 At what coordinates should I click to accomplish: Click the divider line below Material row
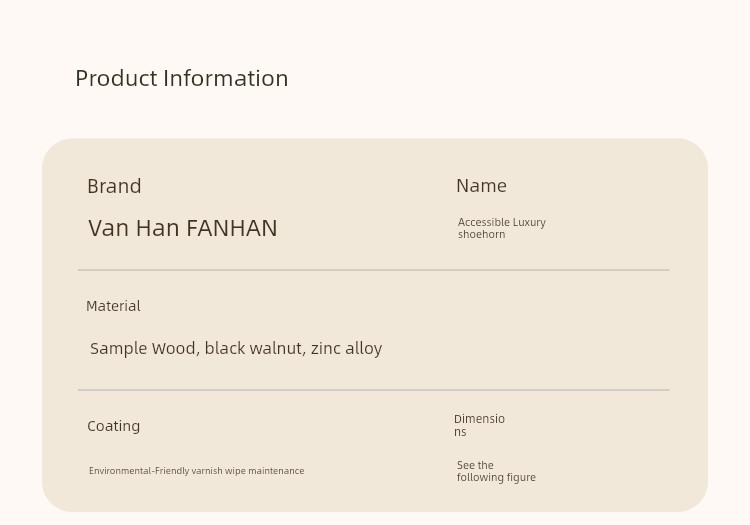coord(374,390)
